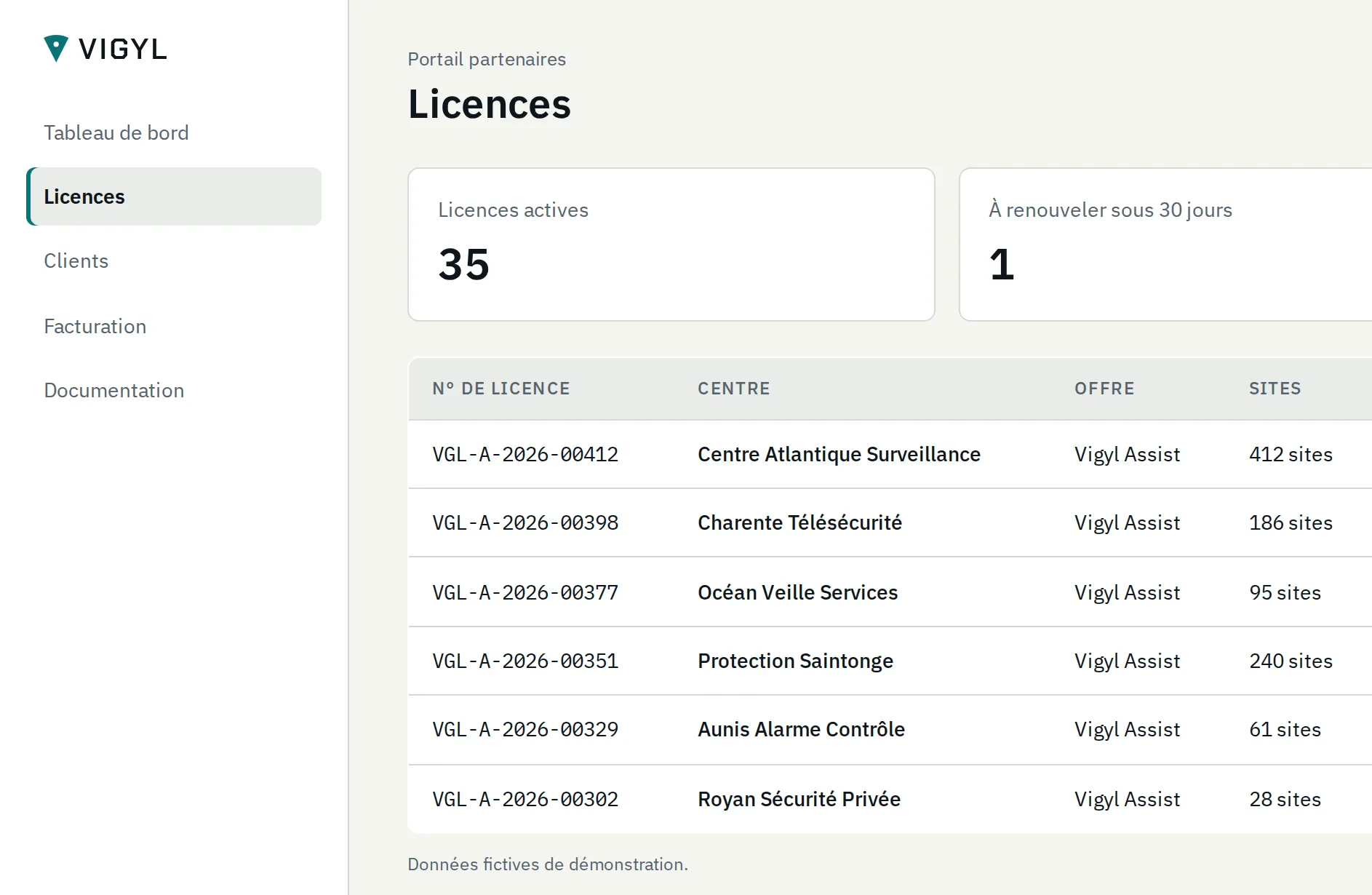Open Documentation from the sidebar
Screen dimensions: 1372x895
pos(114,390)
